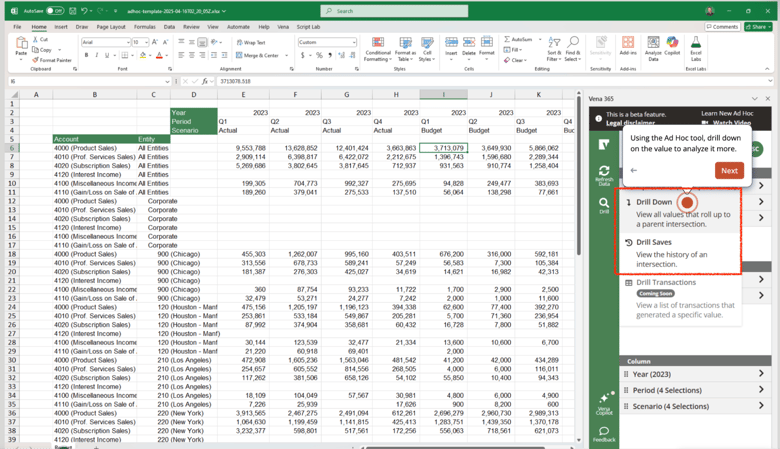Open the Legal disclaimer link

click(630, 123)
